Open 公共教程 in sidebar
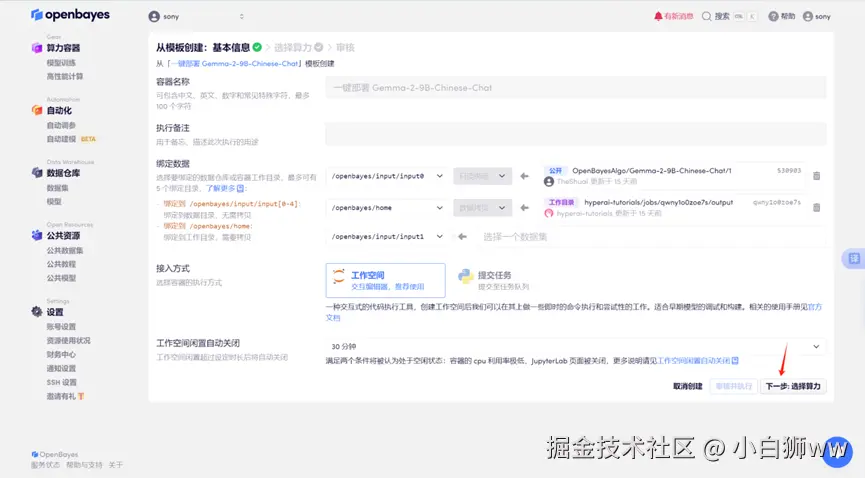This screenshot has width=865, height=478. pos(61,264)
